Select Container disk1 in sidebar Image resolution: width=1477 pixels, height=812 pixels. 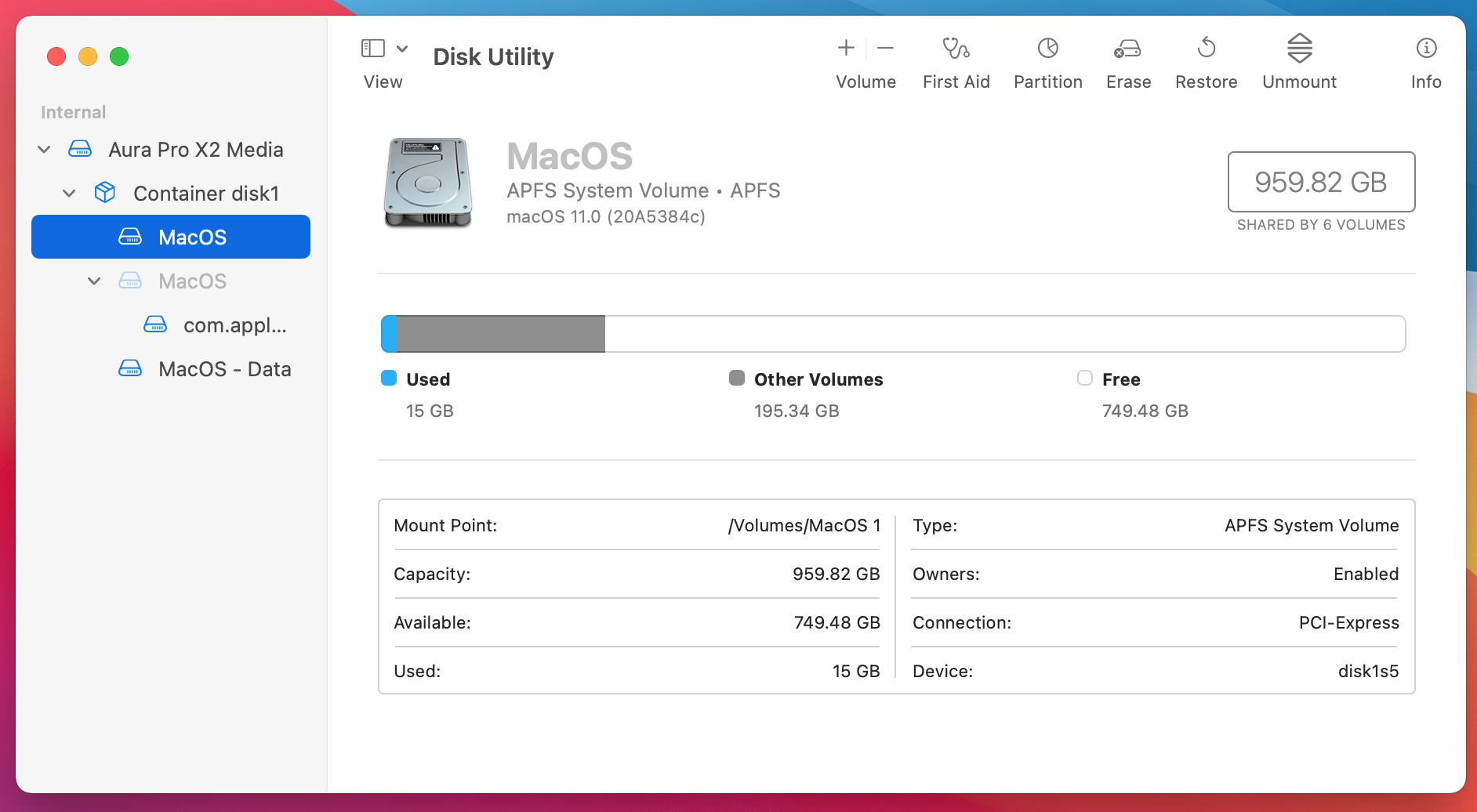point(171,193)
